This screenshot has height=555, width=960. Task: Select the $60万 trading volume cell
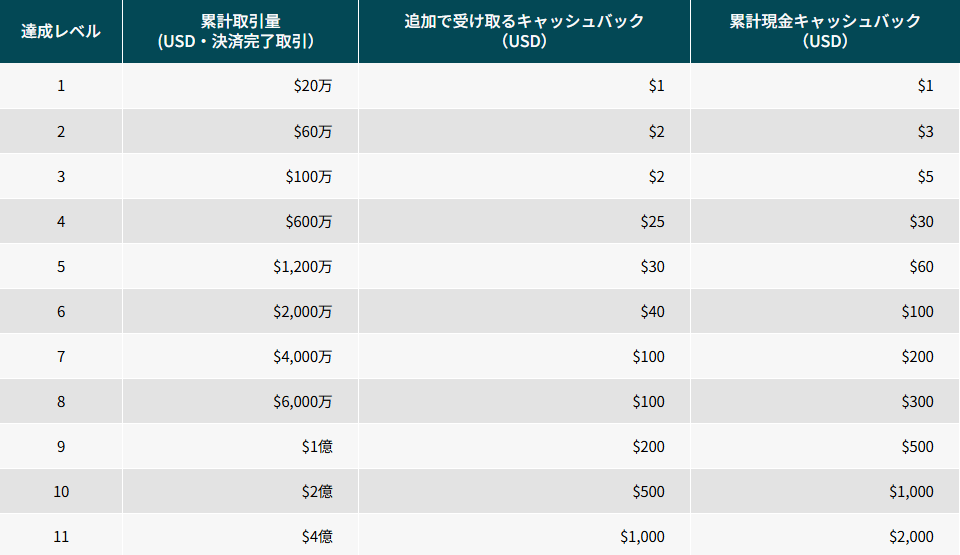[x=241, y=131]
